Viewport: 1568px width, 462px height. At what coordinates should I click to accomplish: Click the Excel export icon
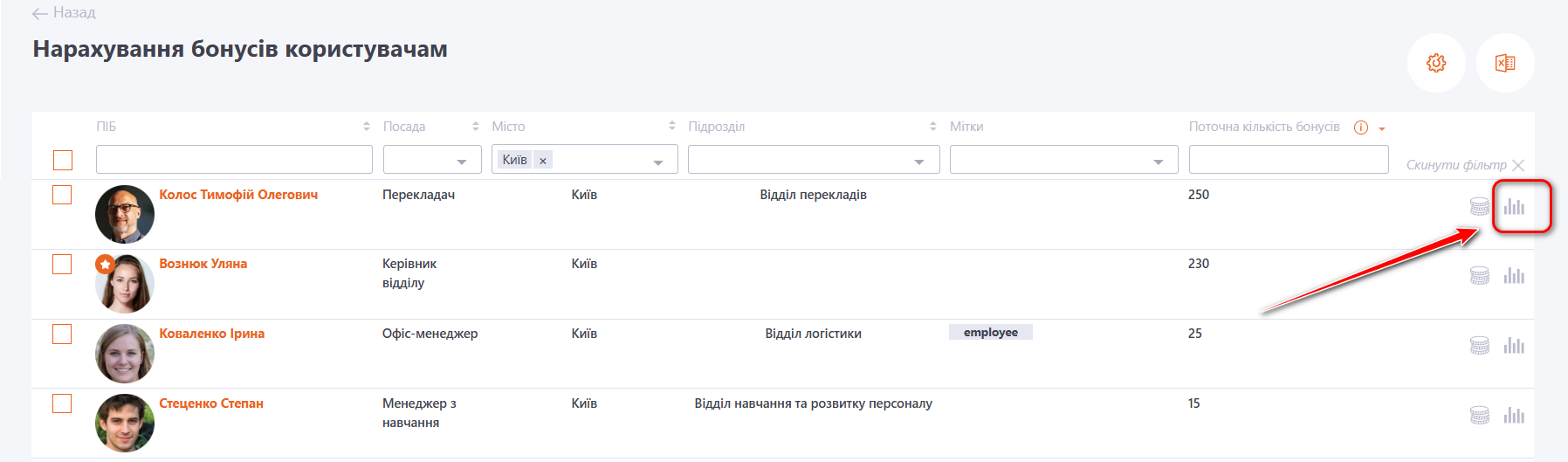coord(1504,63)
